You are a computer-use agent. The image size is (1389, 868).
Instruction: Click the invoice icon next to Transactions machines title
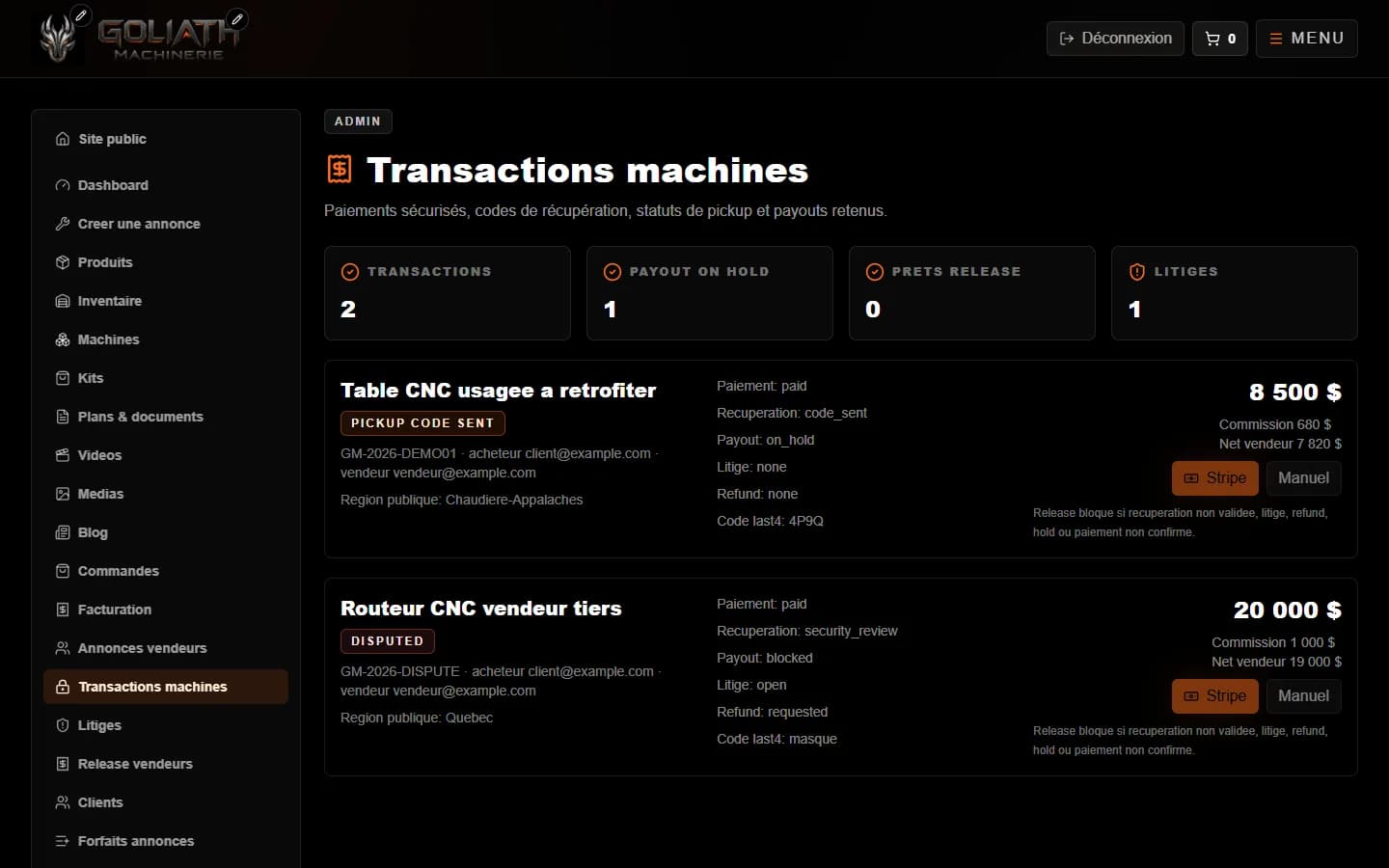click(x=340, y=170)
